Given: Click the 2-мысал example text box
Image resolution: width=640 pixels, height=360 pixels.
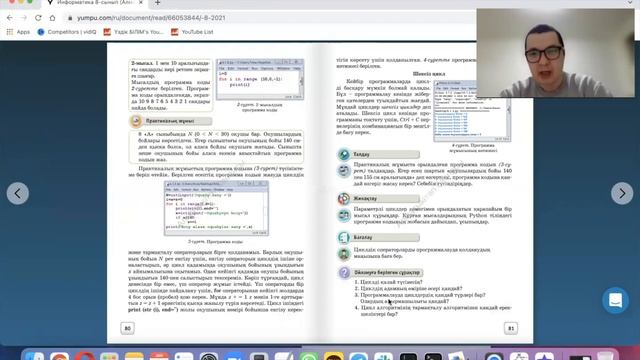Looking at the screenshot, I should coord(171,85).
